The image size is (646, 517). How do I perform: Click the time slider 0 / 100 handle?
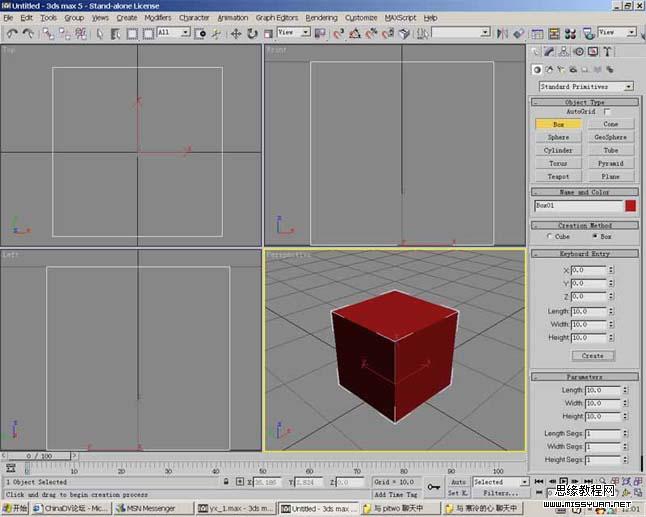point(39,456)
